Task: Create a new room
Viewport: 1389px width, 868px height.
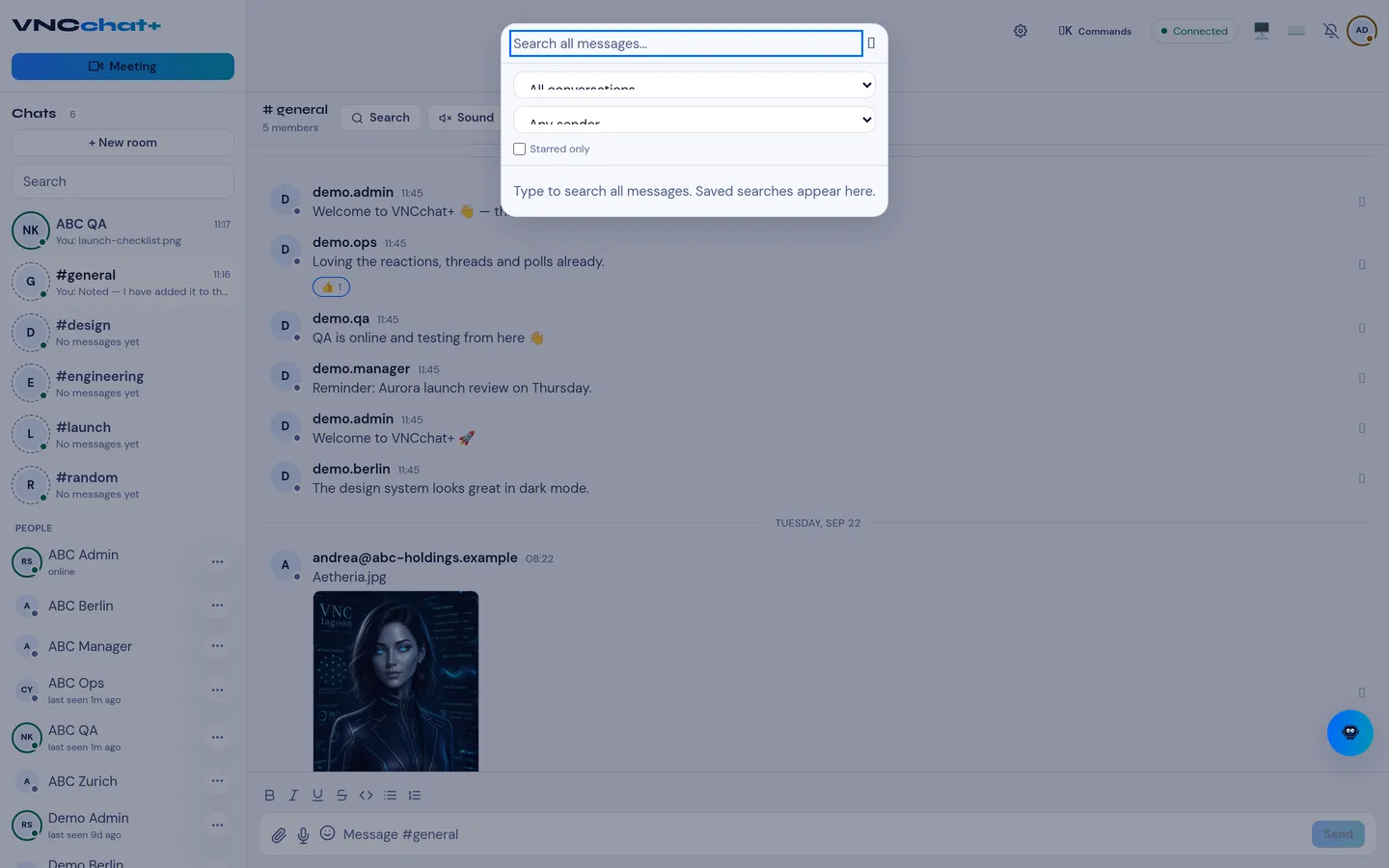Action: (123, 143)
